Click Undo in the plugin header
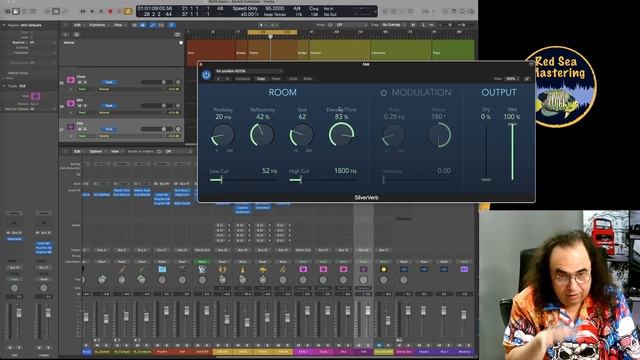Image resolution: width=640 pixels, height=360 pixels. 293,78
